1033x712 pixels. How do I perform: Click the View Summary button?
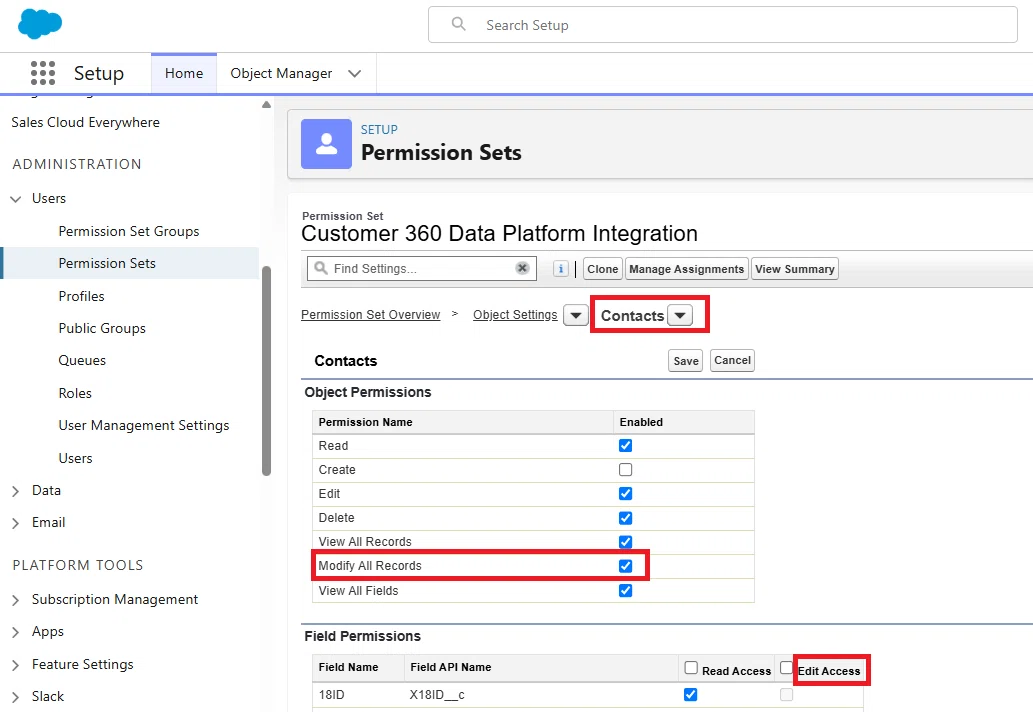(795, 269)
